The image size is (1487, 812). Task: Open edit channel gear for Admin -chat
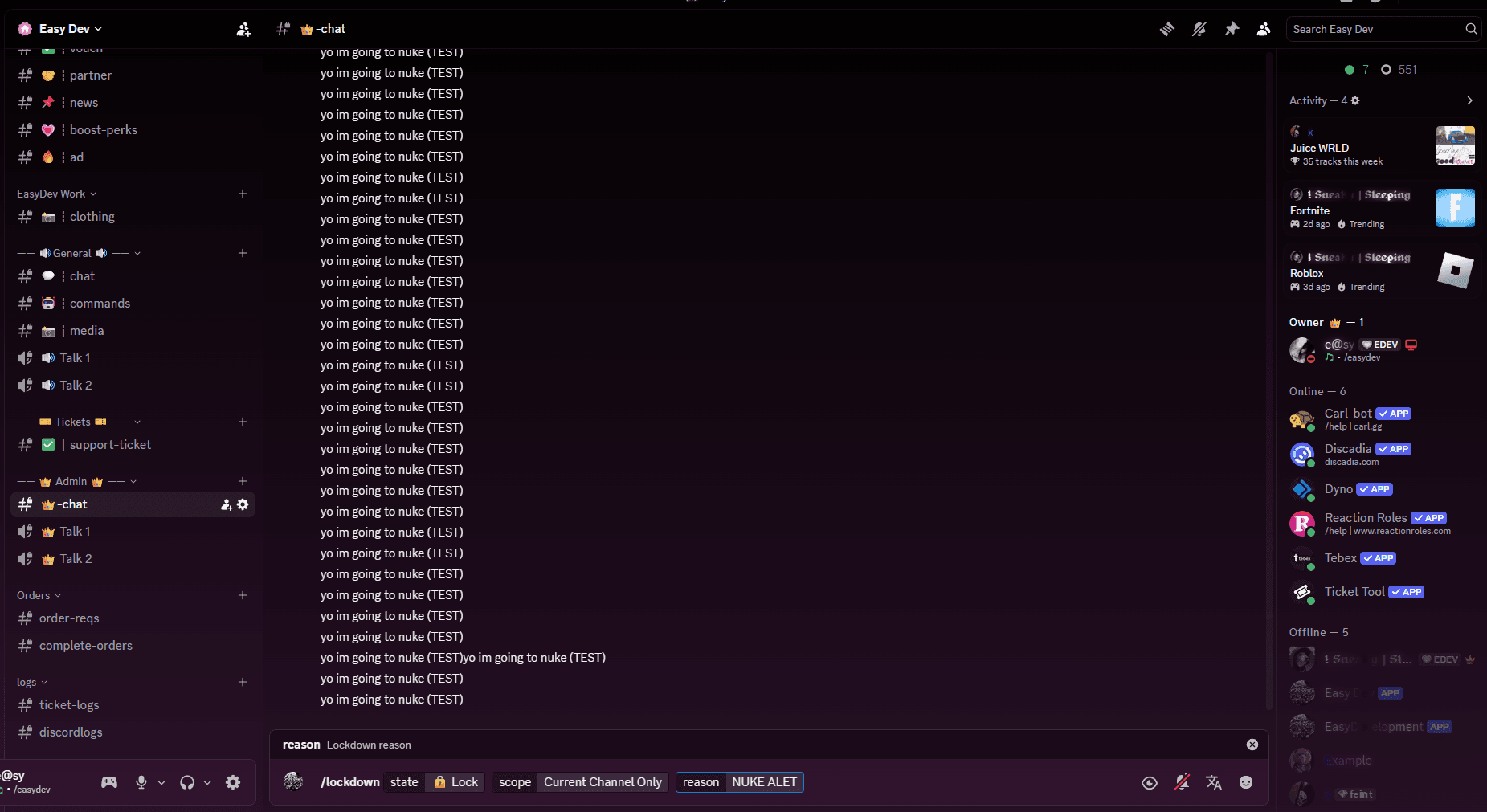[x=243, y=504]
